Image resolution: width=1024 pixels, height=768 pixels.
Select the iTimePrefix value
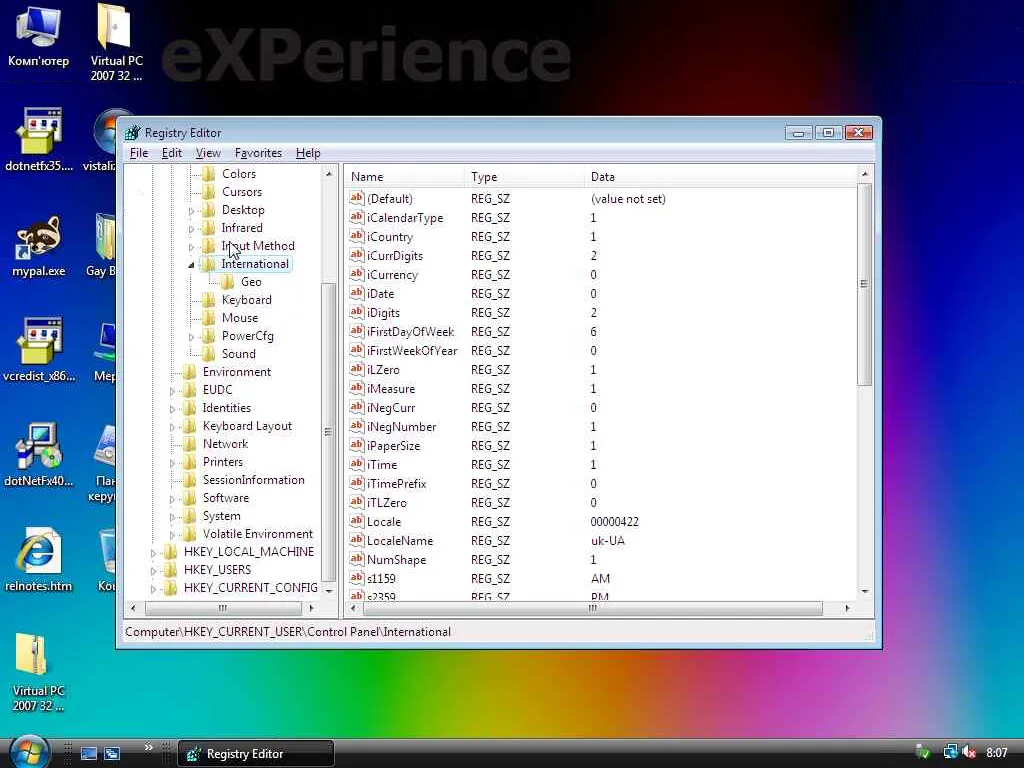pyautogui.click(x=396, y=483)
